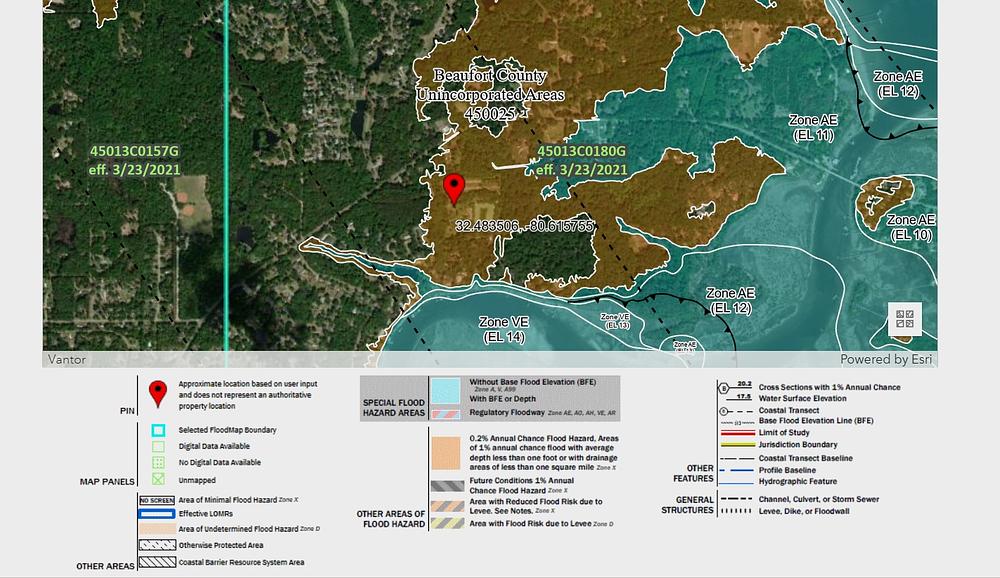Click the Coastal Transect Baseline legend text
Screen dimensions: 1000x578
805,458
